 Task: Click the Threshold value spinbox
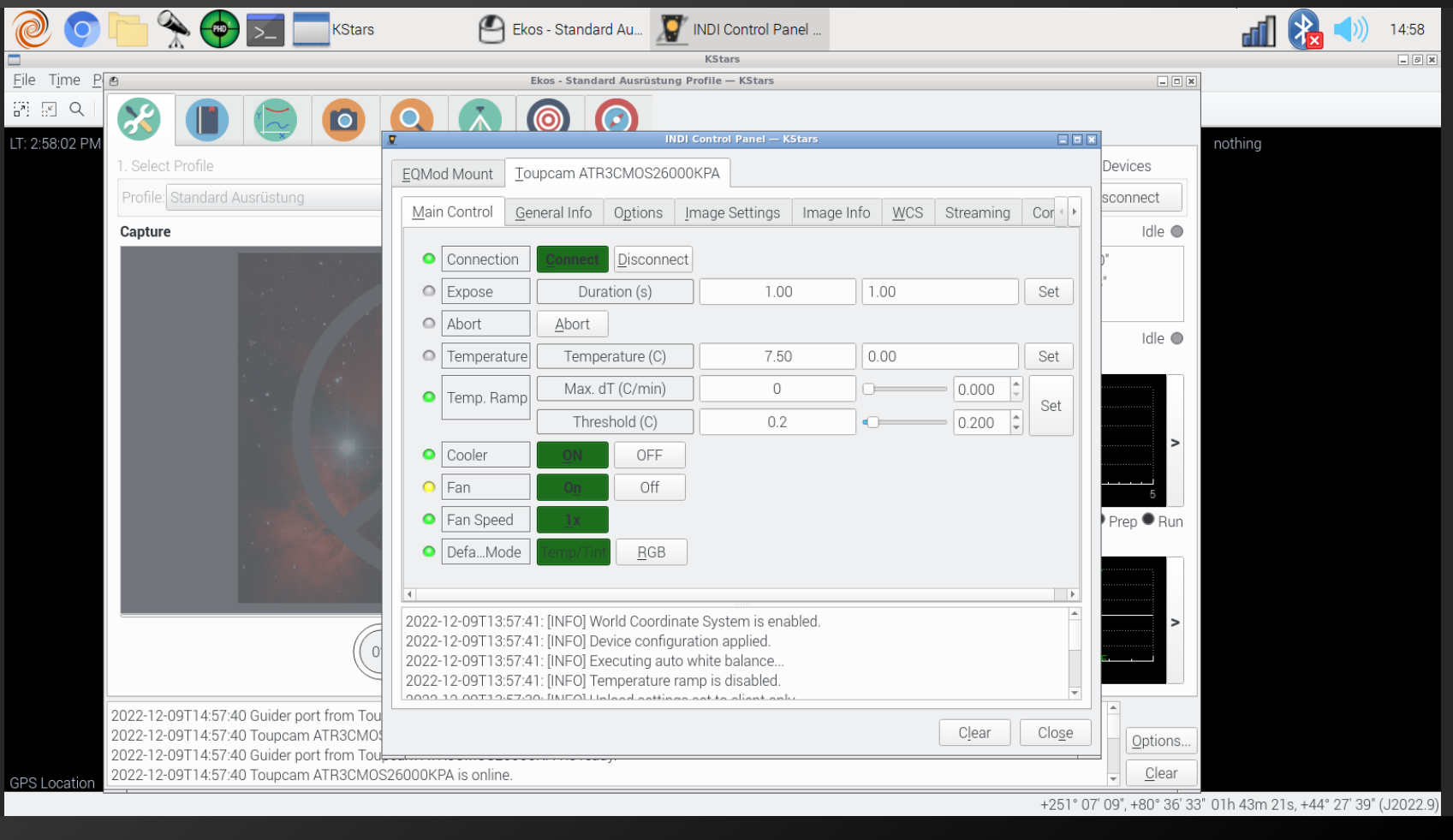pyautogui.click(x=988, y=423)
